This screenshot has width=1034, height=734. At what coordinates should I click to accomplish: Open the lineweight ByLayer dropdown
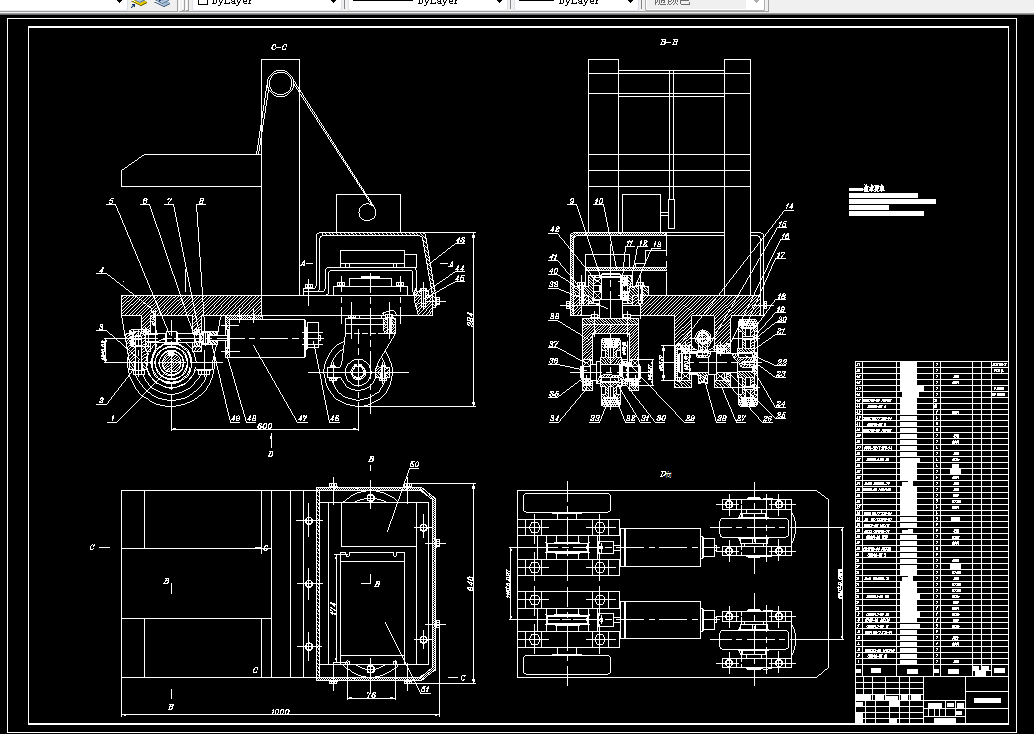[577, 3]
